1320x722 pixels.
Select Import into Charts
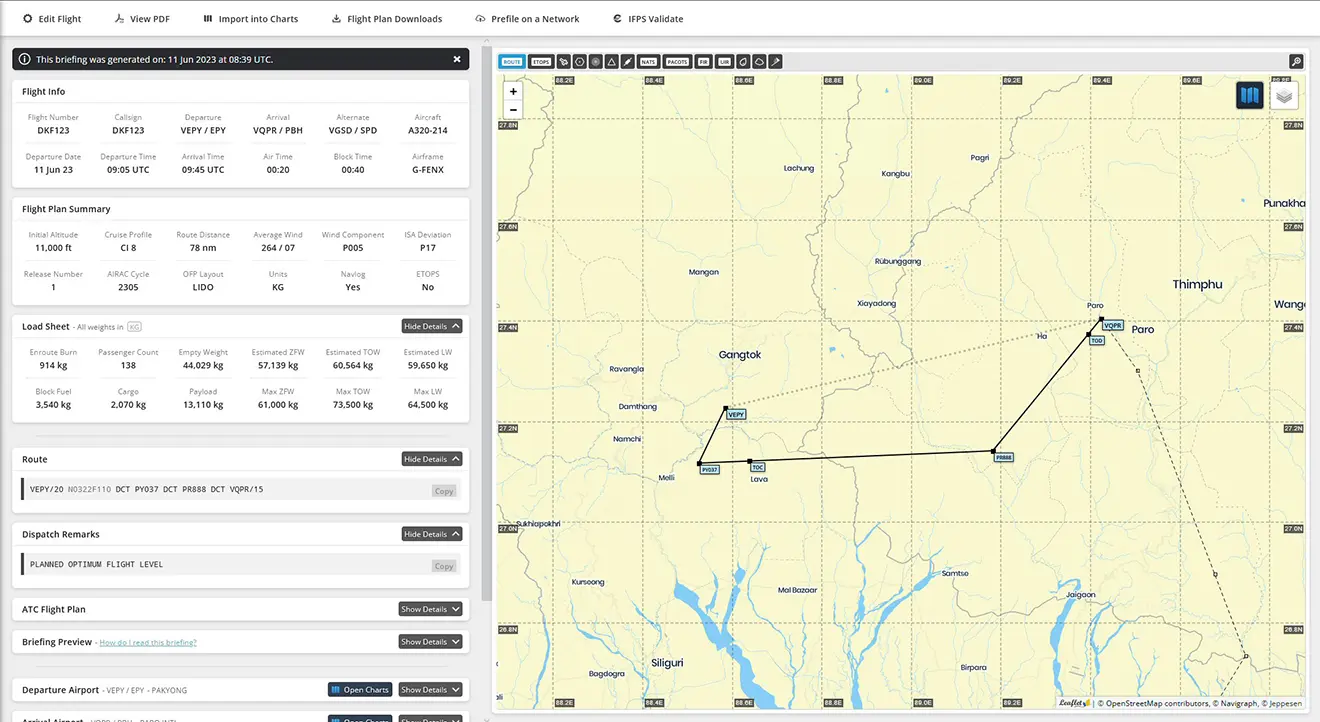[250, 19]
